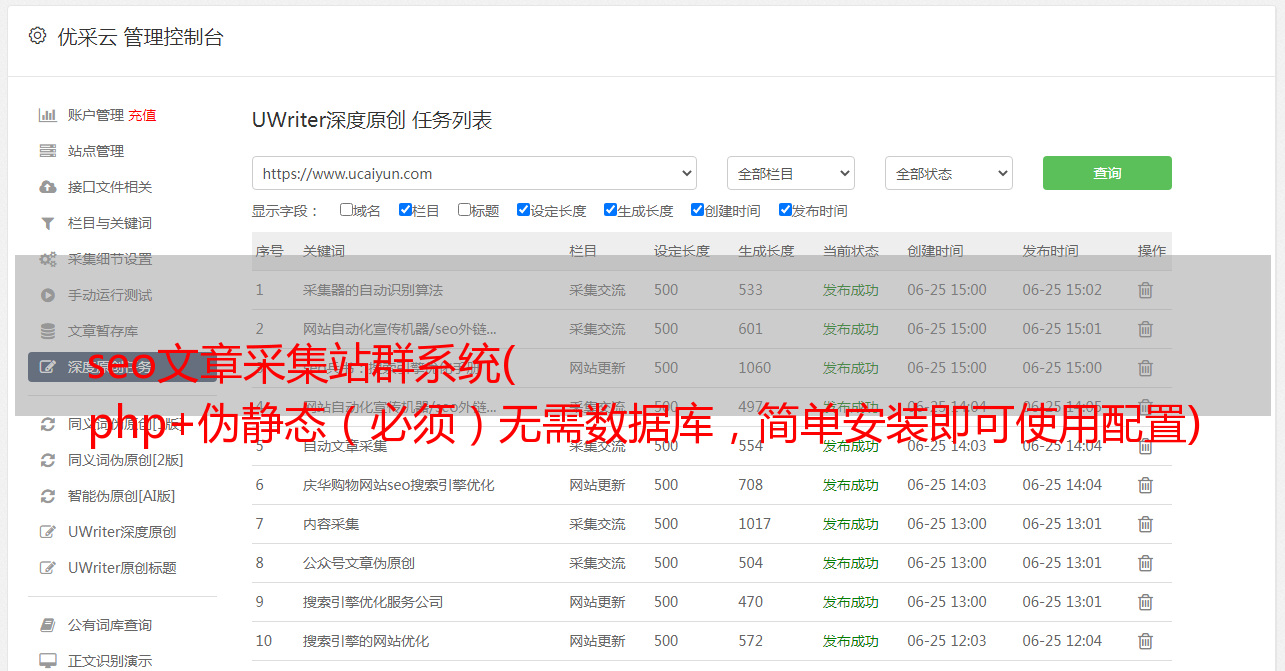Click generated length value 1017
This screenshot has width=1285, height=671.
[x=754, y=524]
